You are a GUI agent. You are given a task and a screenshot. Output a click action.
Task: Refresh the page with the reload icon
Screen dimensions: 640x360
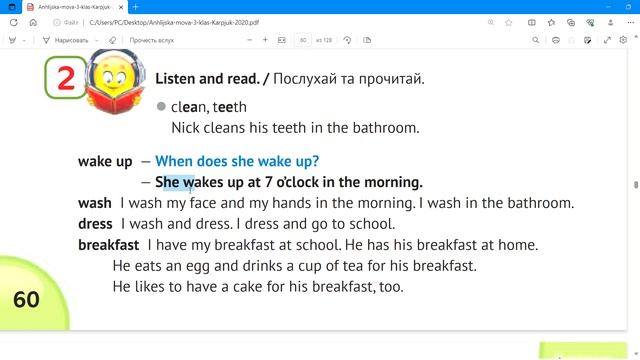click(13, 22)
